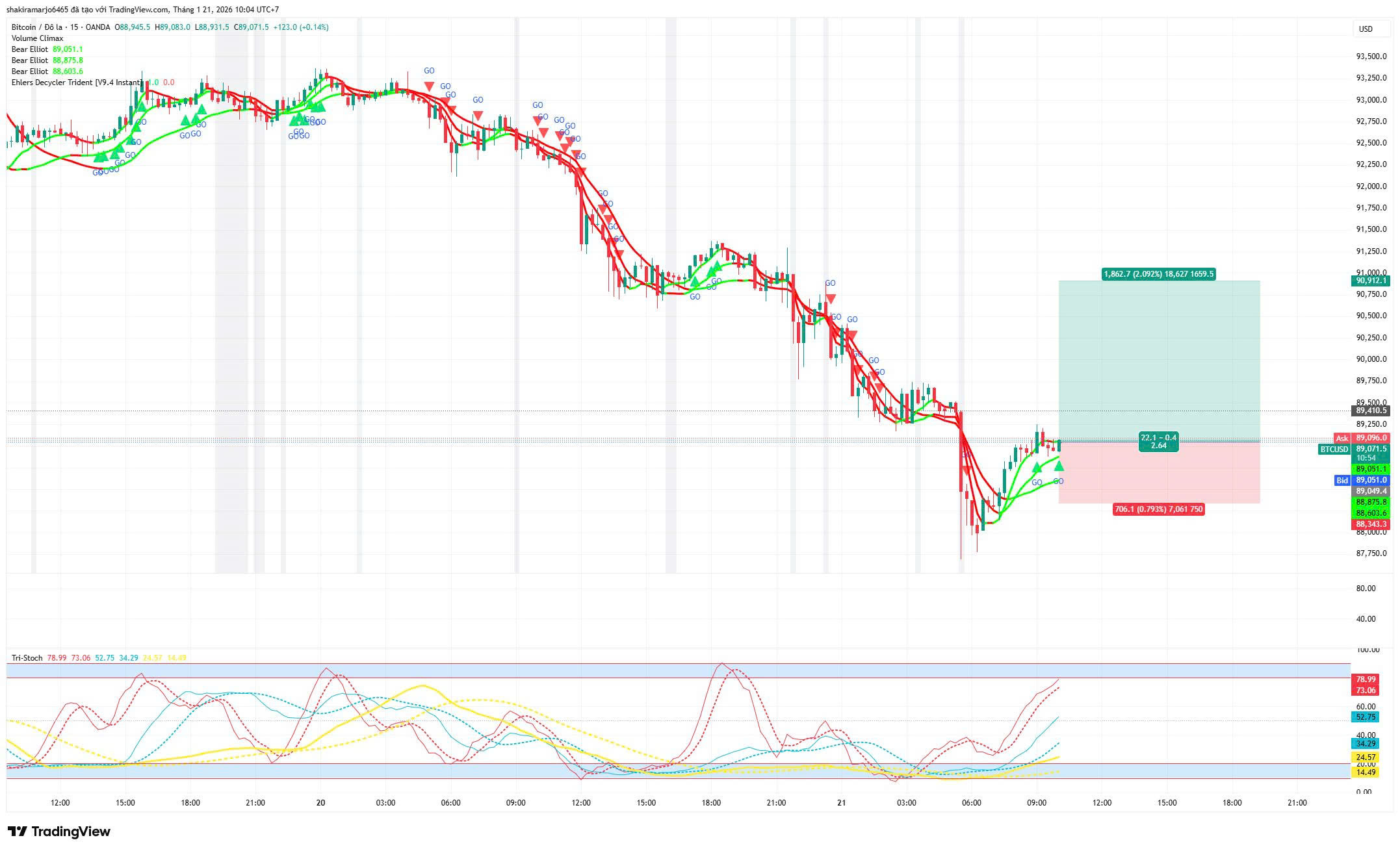Click the green 90,912.1 take-profit price tag

click(x=1370, y=281)
